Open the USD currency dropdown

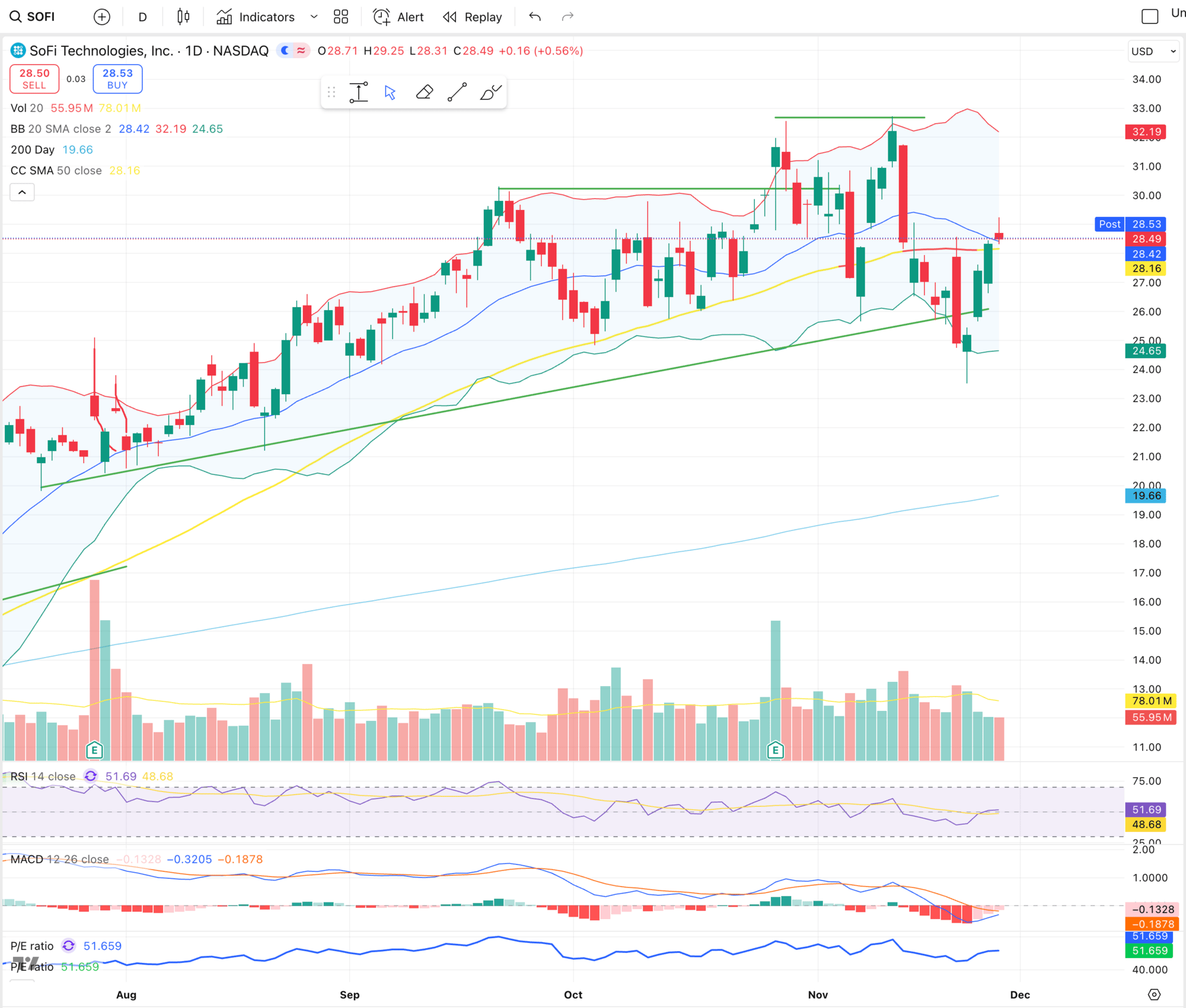click(1153, 51)
